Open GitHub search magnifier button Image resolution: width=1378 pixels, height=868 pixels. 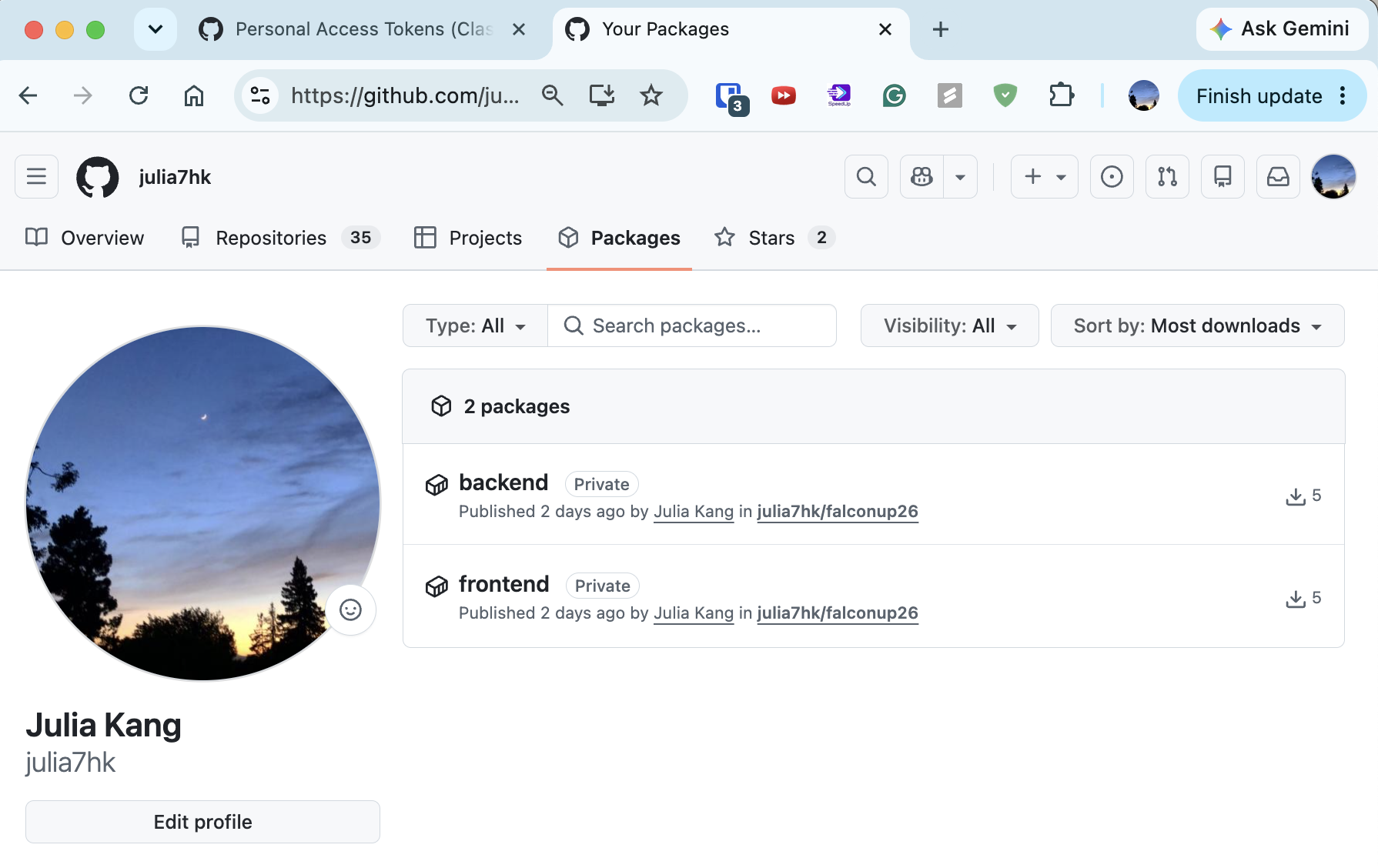click(x=866, y=177)
